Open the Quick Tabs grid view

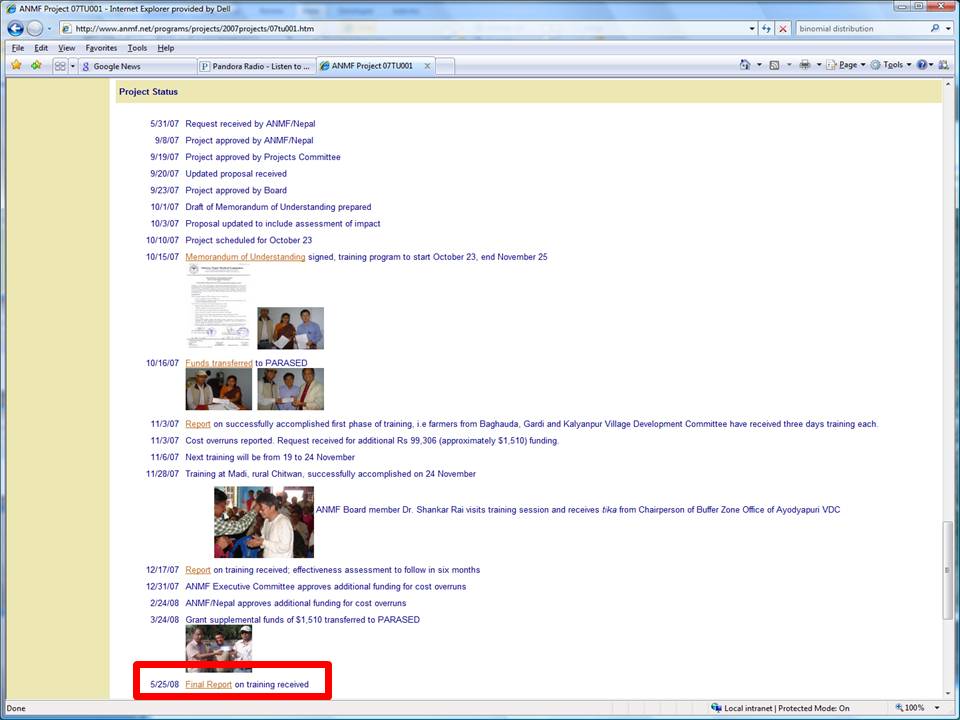60,66
